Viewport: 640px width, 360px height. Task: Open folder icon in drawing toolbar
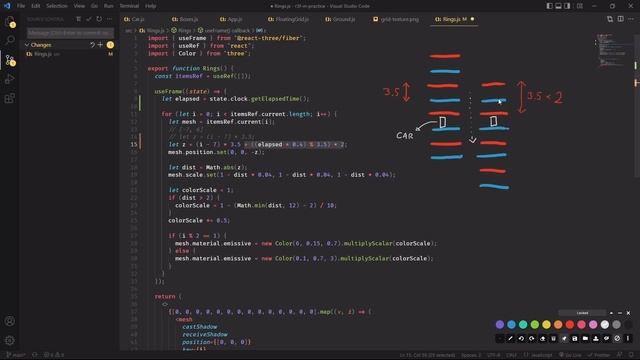pyautogui.click(x=585, y=338)
